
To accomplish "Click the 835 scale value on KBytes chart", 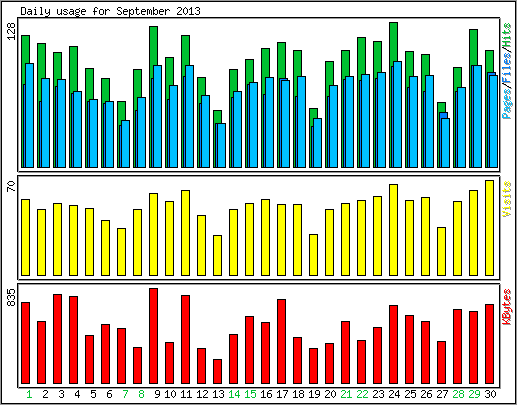I will tap(11, 298).
